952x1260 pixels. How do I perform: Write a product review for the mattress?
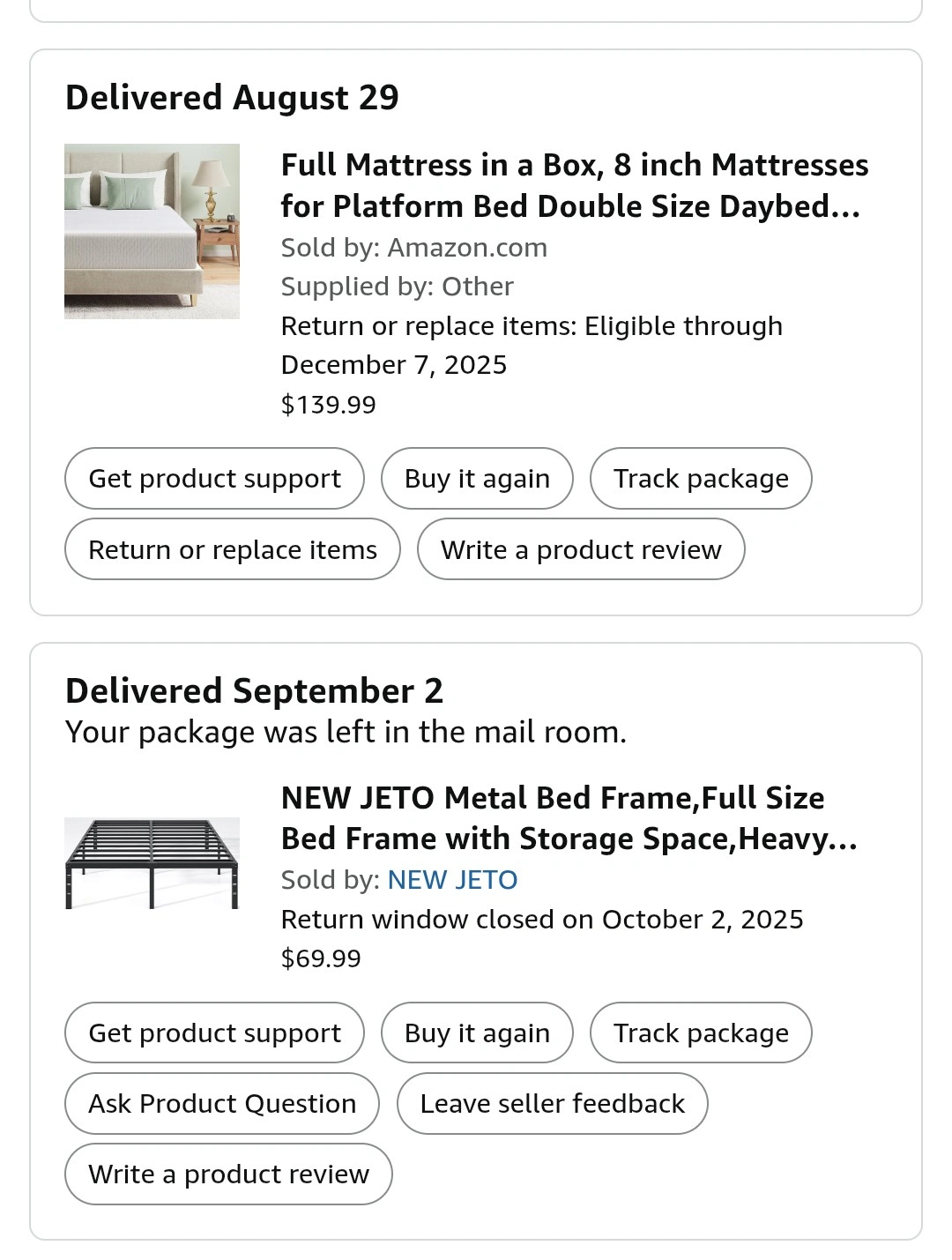click(581, 549)
